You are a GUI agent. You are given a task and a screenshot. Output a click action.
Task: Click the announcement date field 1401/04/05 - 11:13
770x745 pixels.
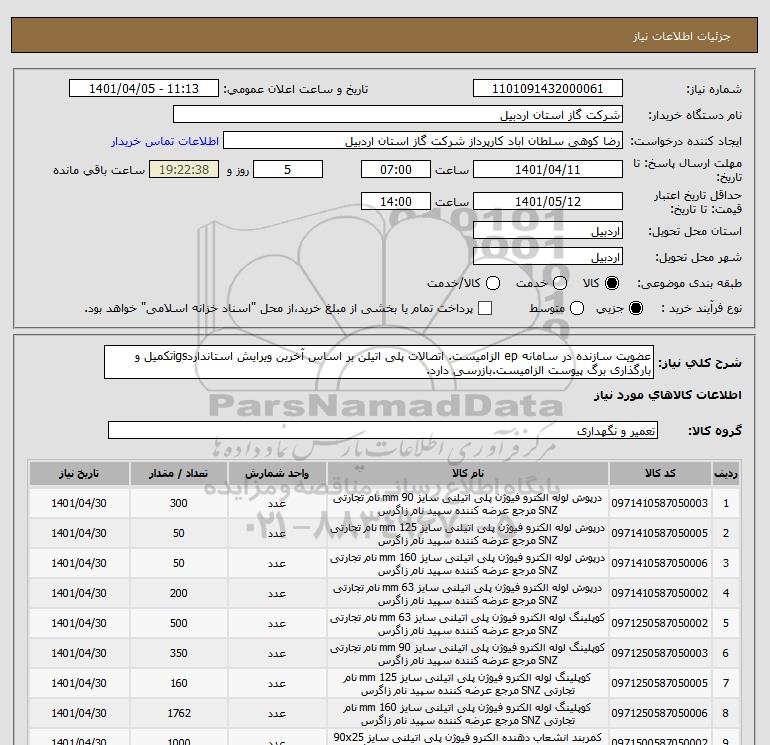click(144, 89)
